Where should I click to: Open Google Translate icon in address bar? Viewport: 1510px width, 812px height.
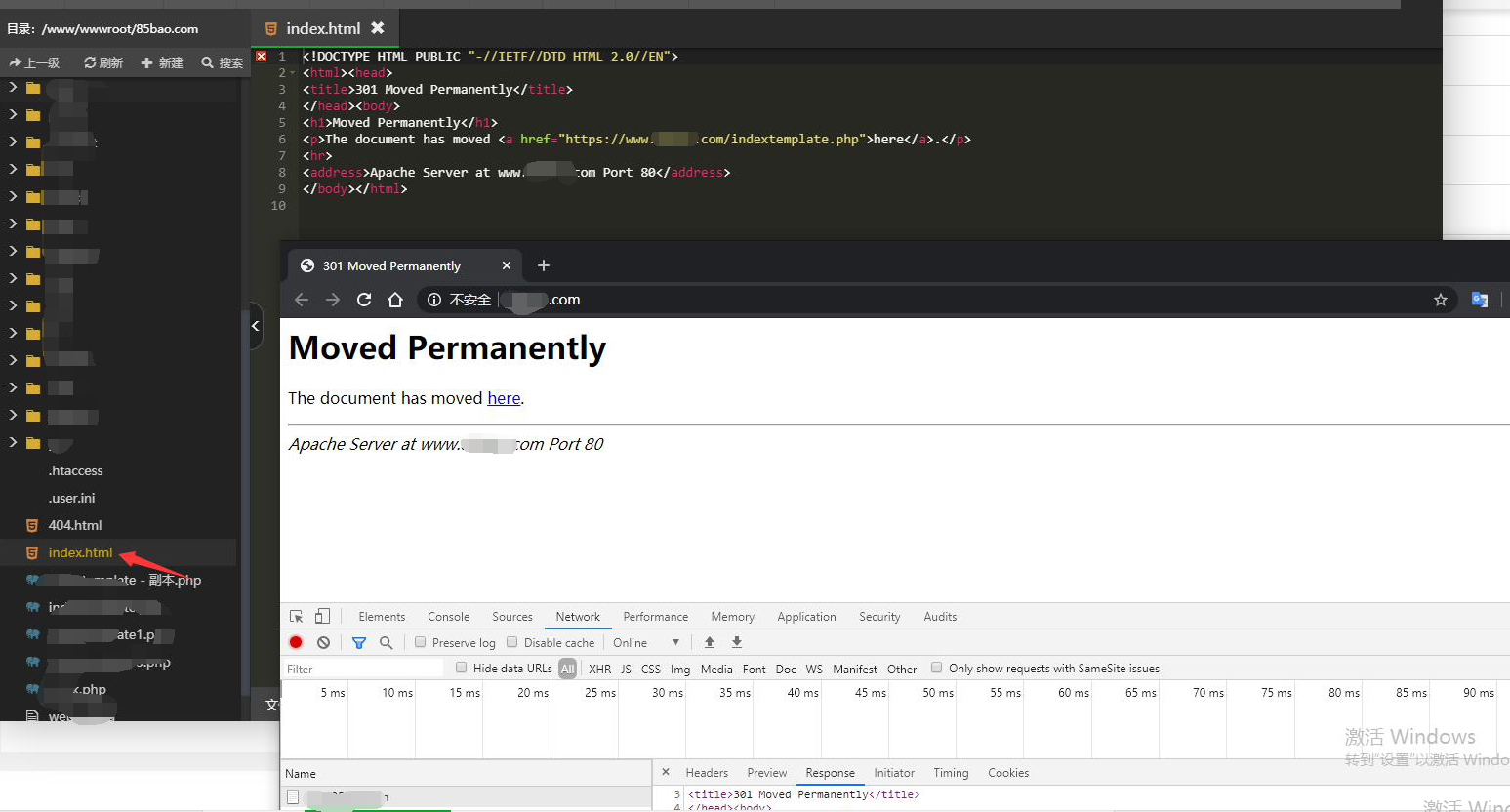[1480, 300]
